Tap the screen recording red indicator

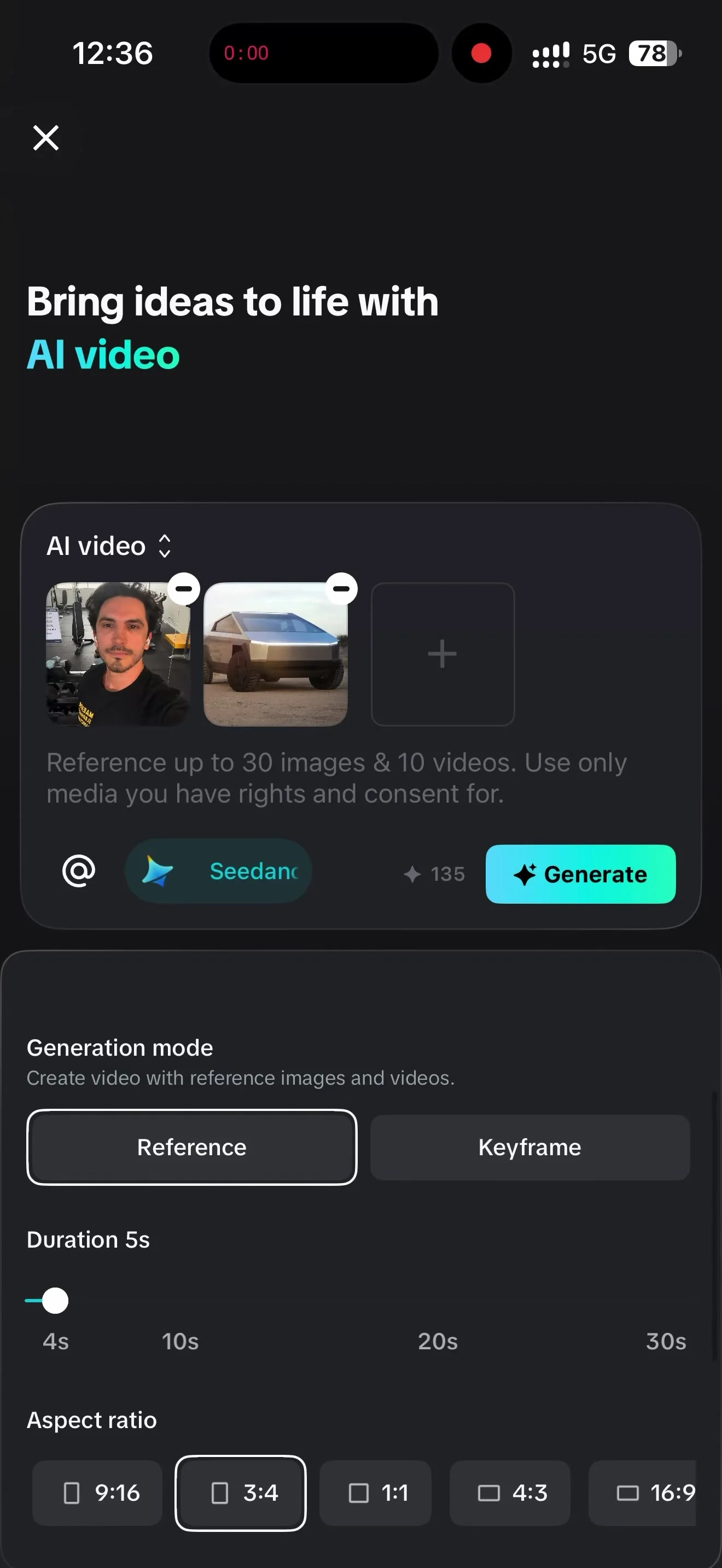click(x=481, y=53)
